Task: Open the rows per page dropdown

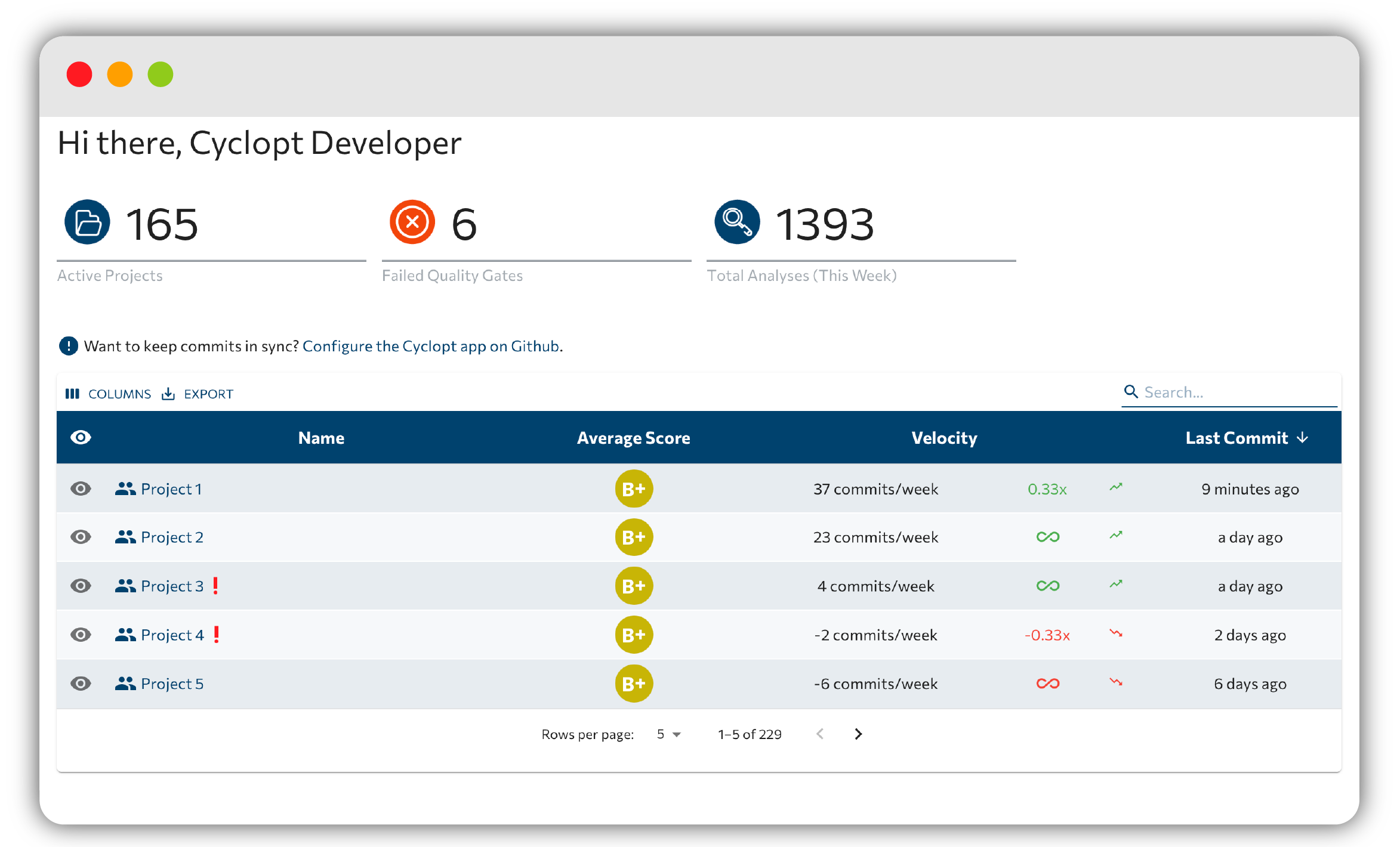Action: tap(668, 734)
